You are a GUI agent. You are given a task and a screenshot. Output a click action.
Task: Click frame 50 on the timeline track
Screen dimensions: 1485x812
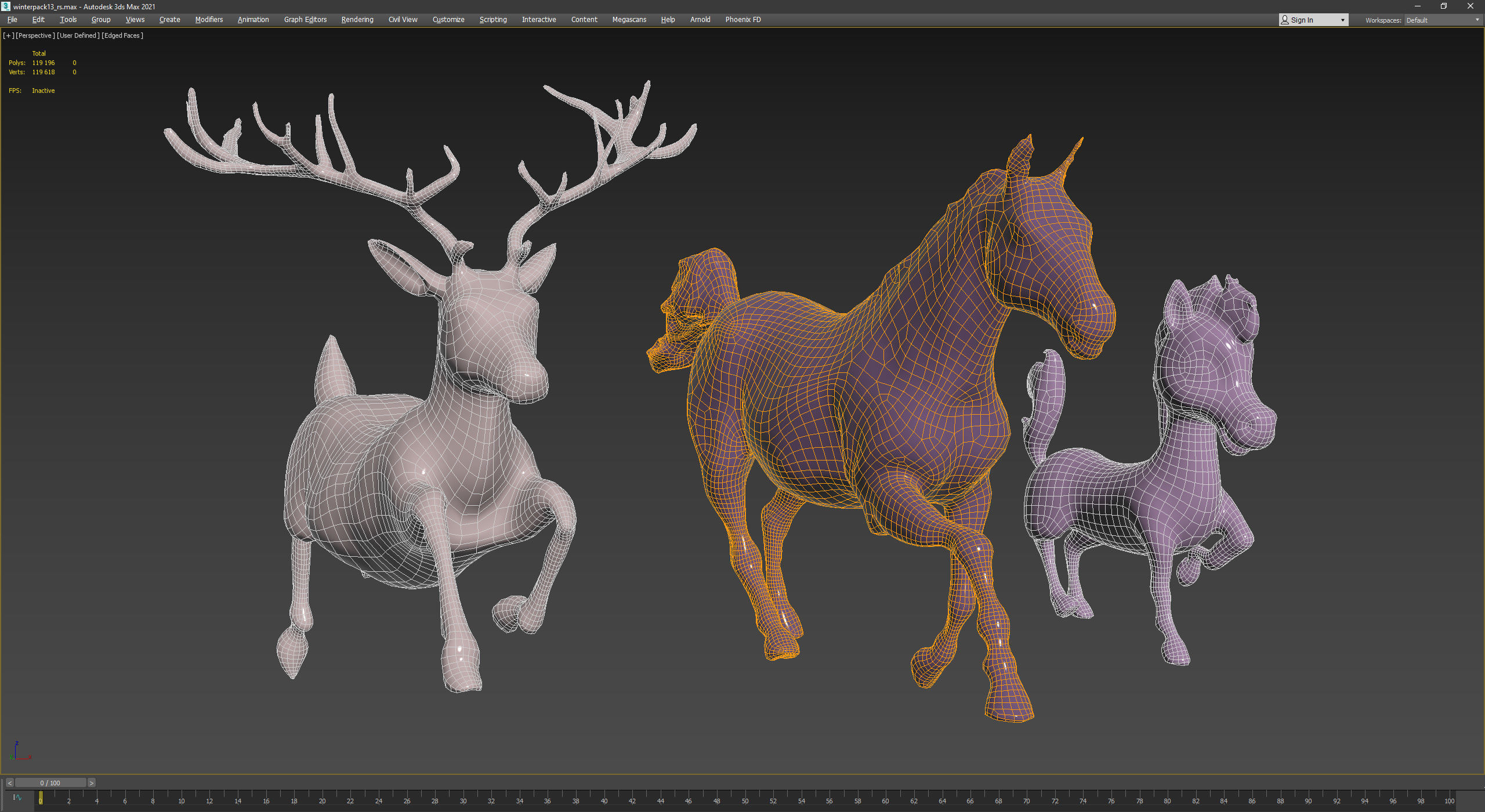[745, 797]
